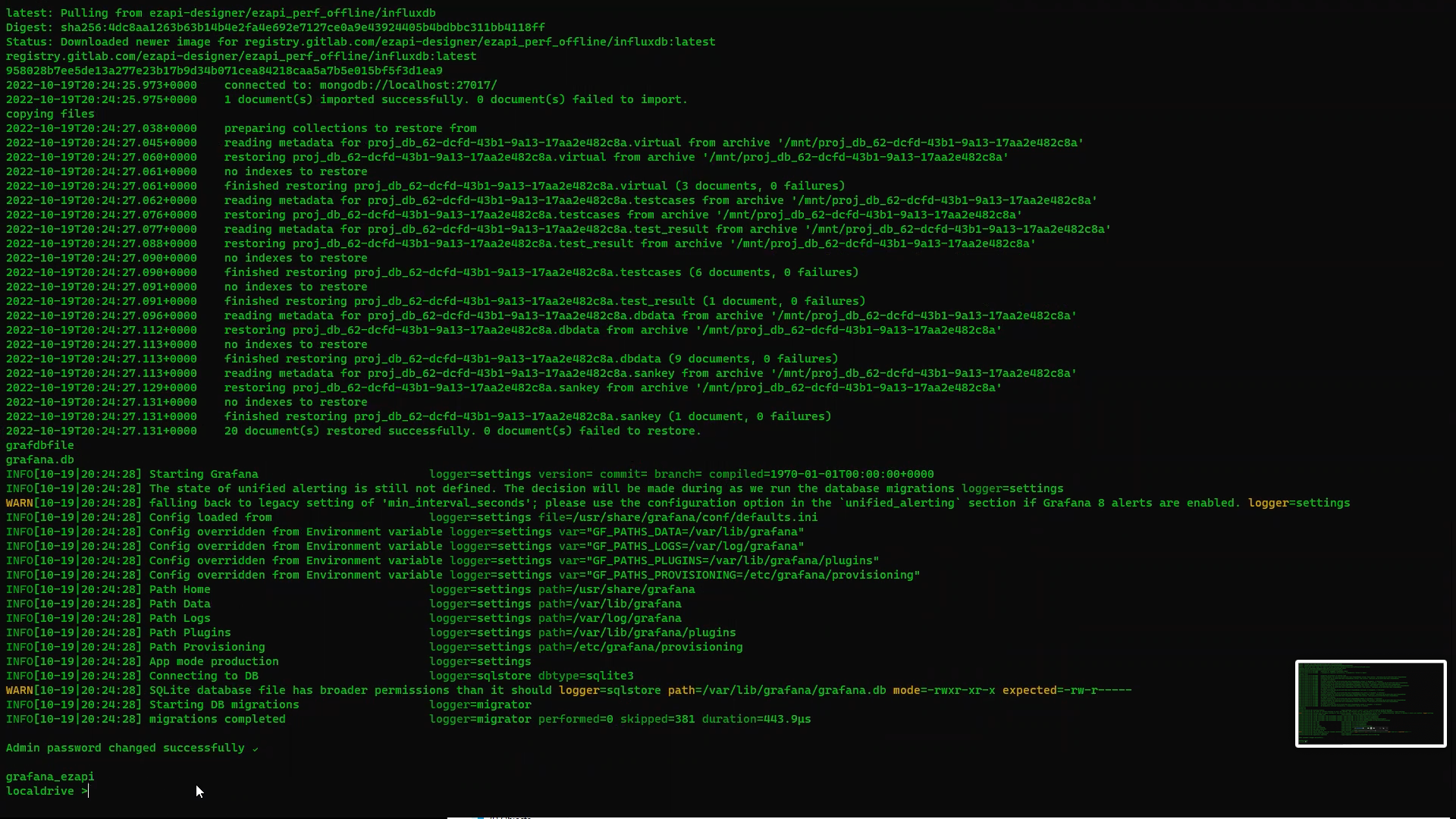Click the registry.gitlab.com influxdb:latest image line
The height and width of the screenshot is (819, 1456).
[x=241, y=56]
